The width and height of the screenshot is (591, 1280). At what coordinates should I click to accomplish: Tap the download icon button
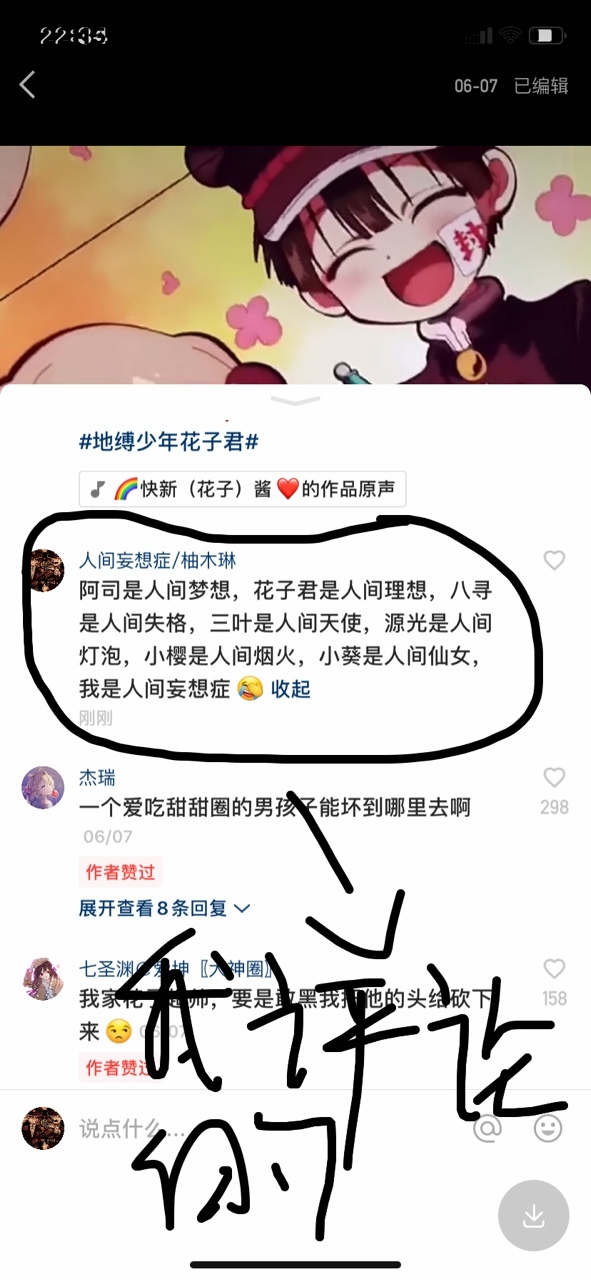coord(534,1216)
